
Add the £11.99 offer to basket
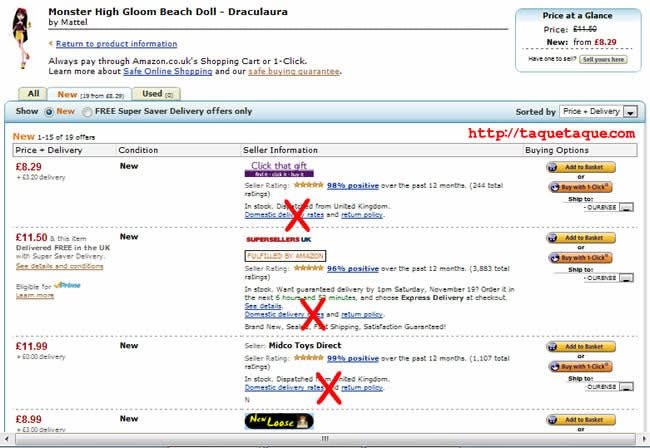[x=581, y=346]
